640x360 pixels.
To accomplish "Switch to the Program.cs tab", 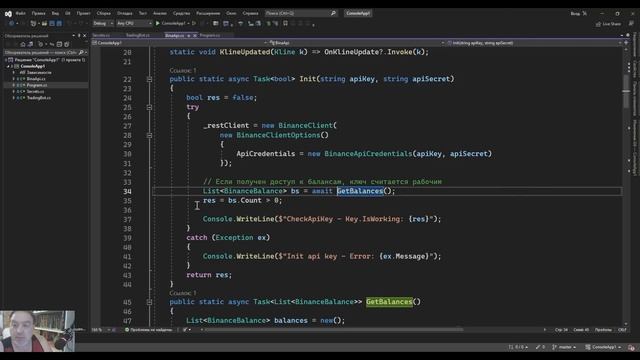I will tap(210, 36).
